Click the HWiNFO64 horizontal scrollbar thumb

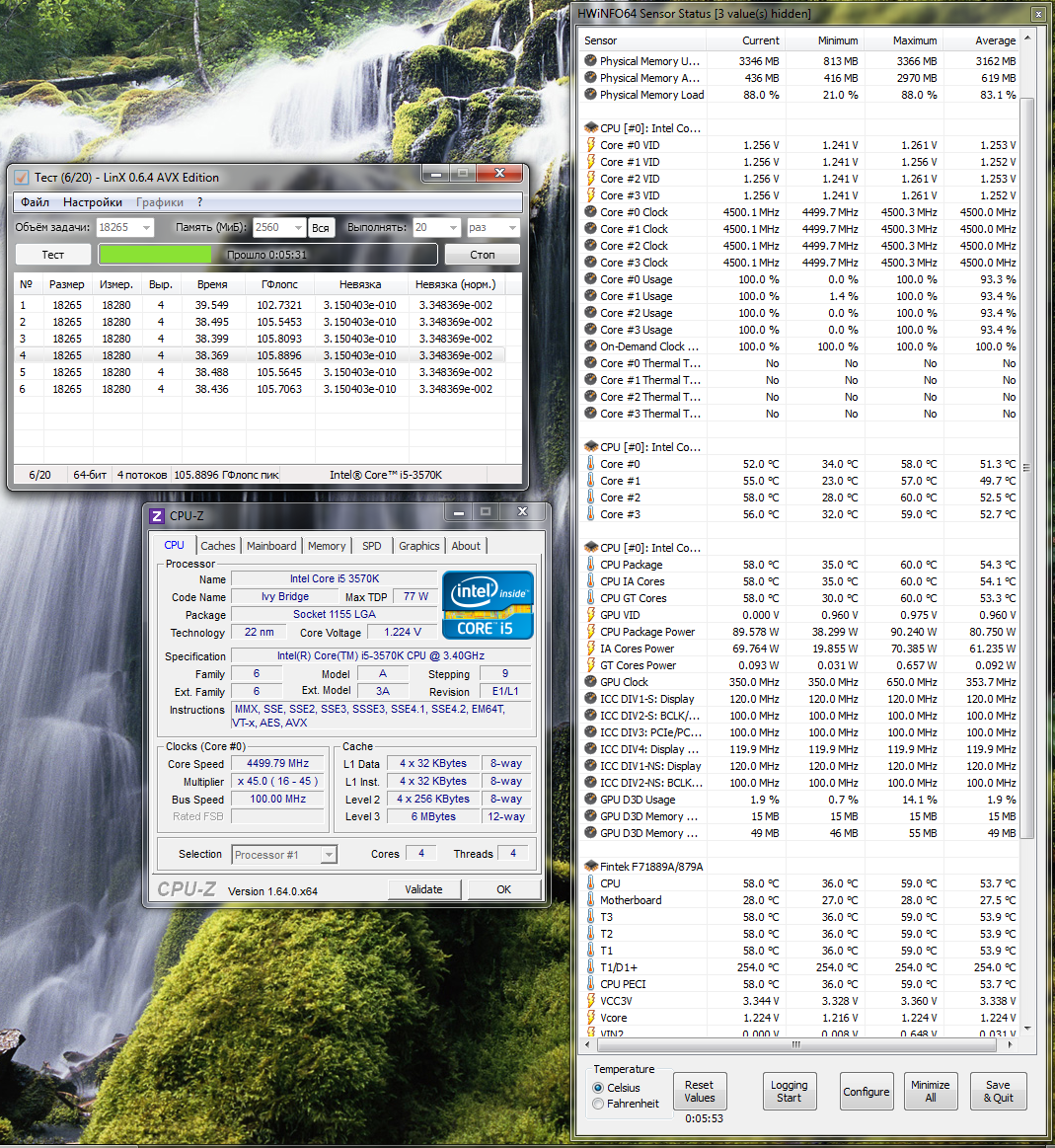(x=795, y=1044)
